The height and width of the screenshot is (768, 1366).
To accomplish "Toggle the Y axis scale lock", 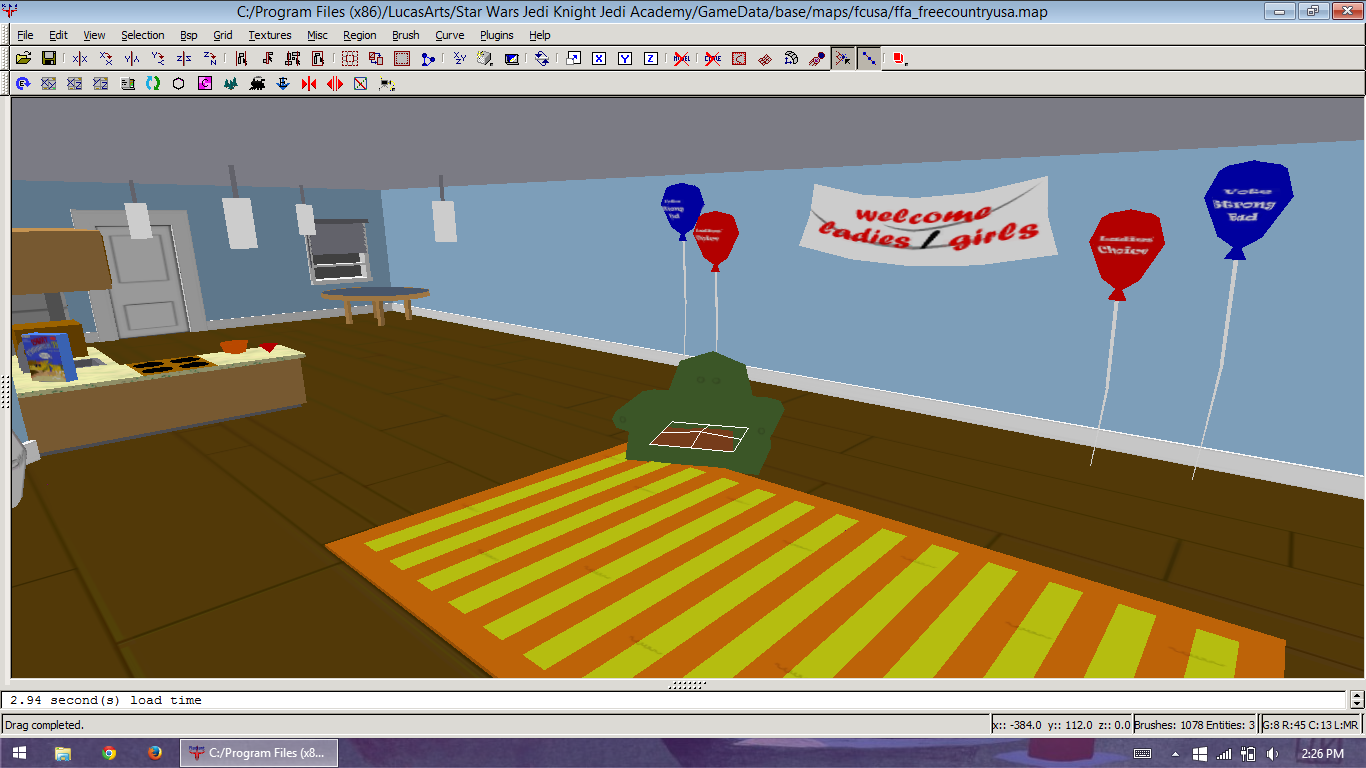I will tap(625, 59).
